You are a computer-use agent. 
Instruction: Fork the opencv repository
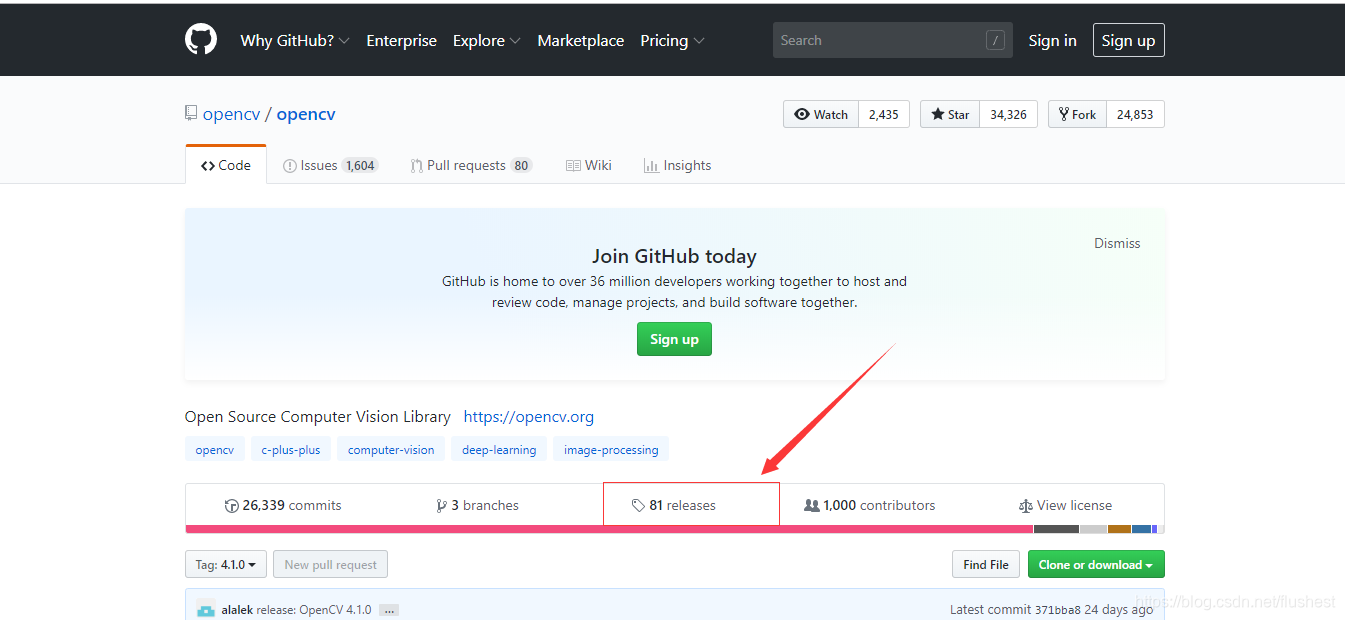pos(1077,114)
